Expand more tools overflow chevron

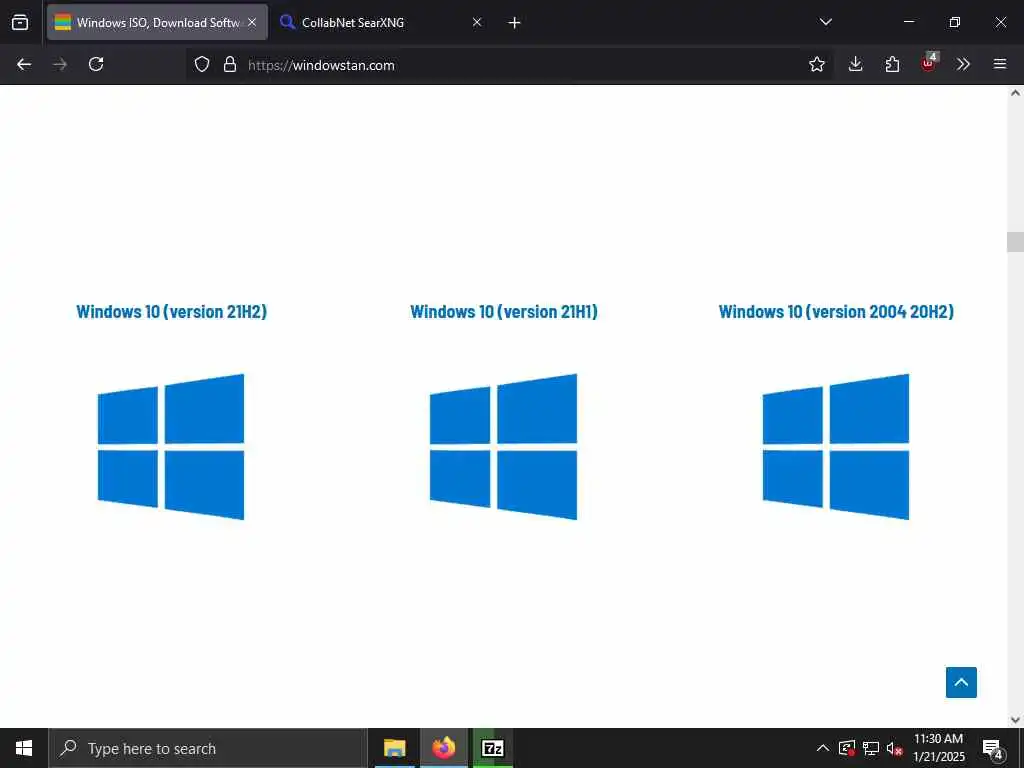coord(963,64)
